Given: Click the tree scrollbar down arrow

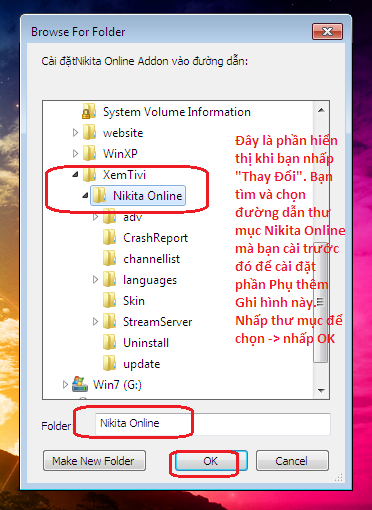Looking at the screenshot, I should [x=321, y=390].
